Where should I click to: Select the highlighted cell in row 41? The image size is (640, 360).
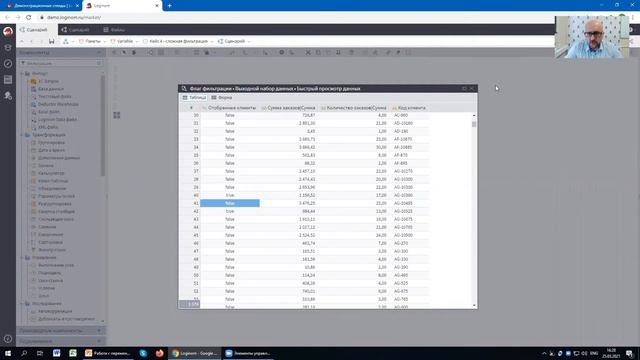pos(230,203)
